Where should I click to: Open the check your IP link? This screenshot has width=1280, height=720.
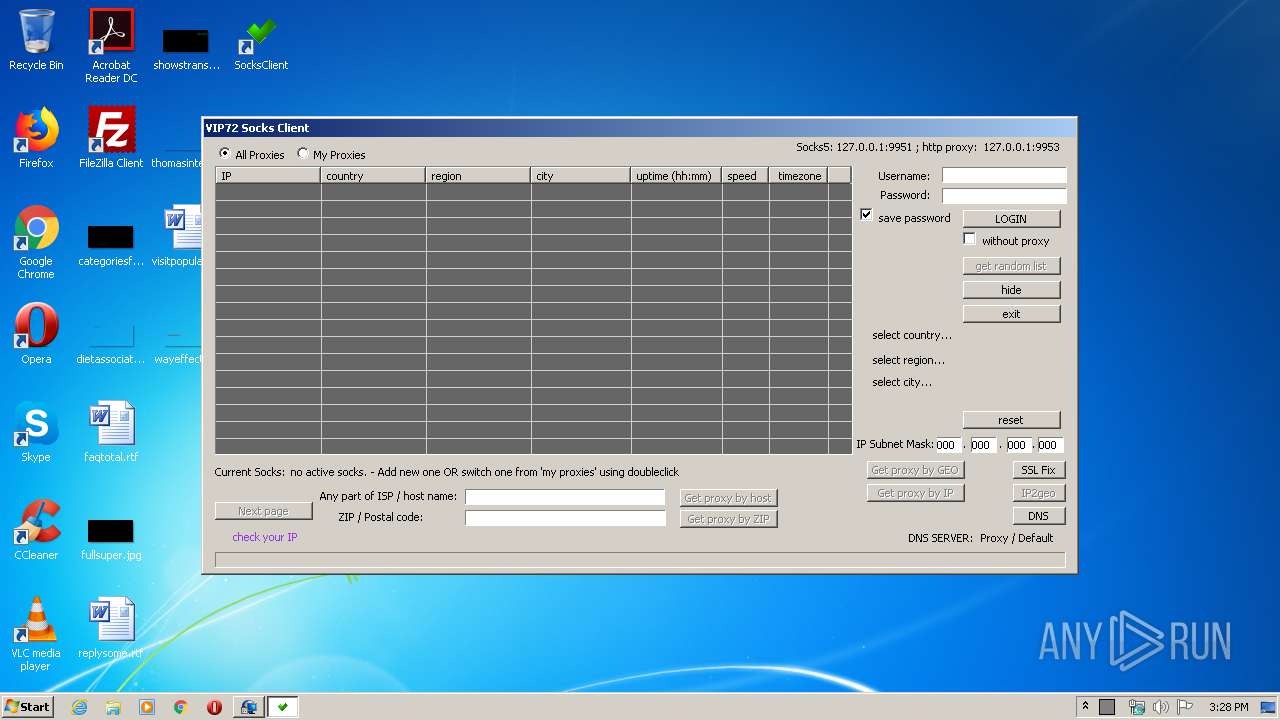[x=265, y=537]
